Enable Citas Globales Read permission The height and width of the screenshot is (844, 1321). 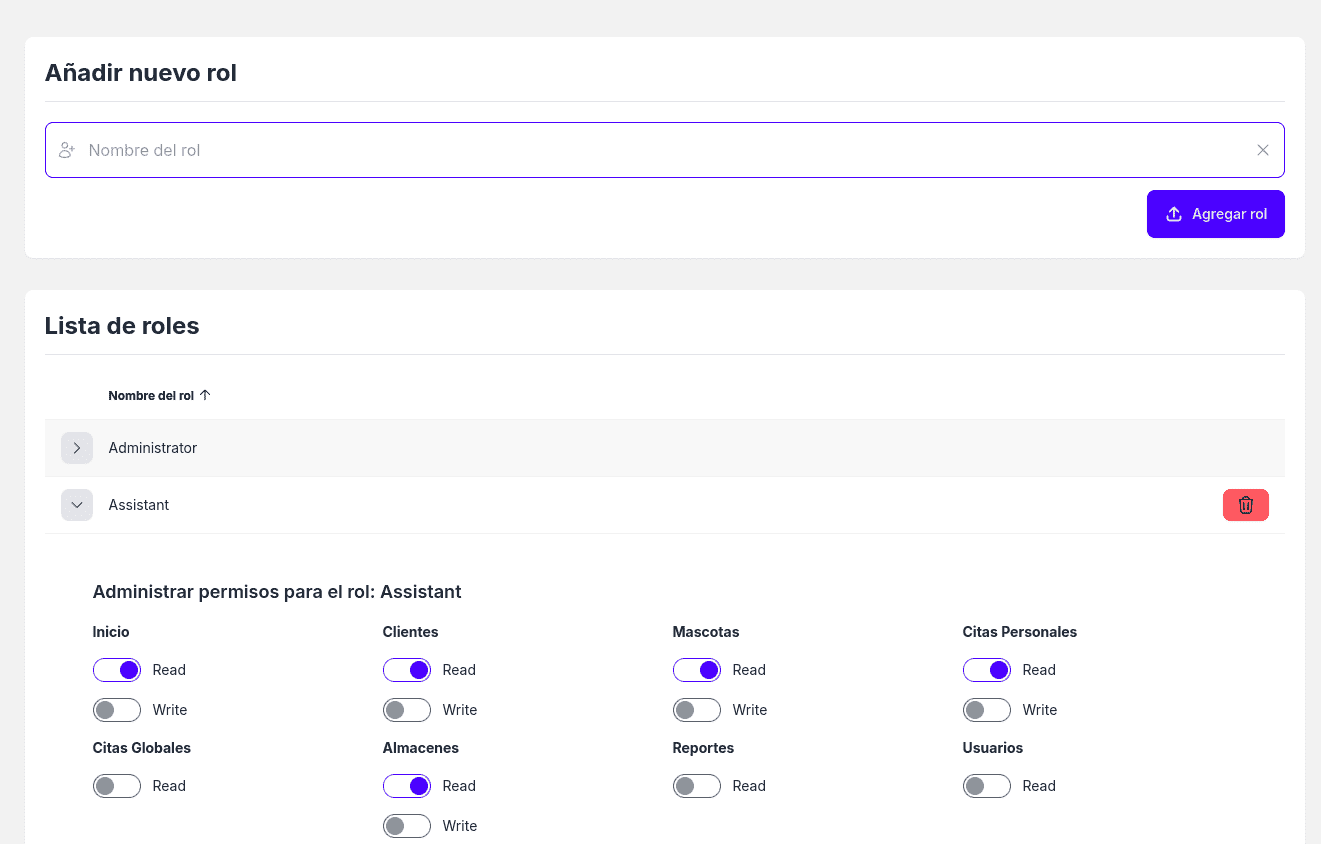[117, 786]
